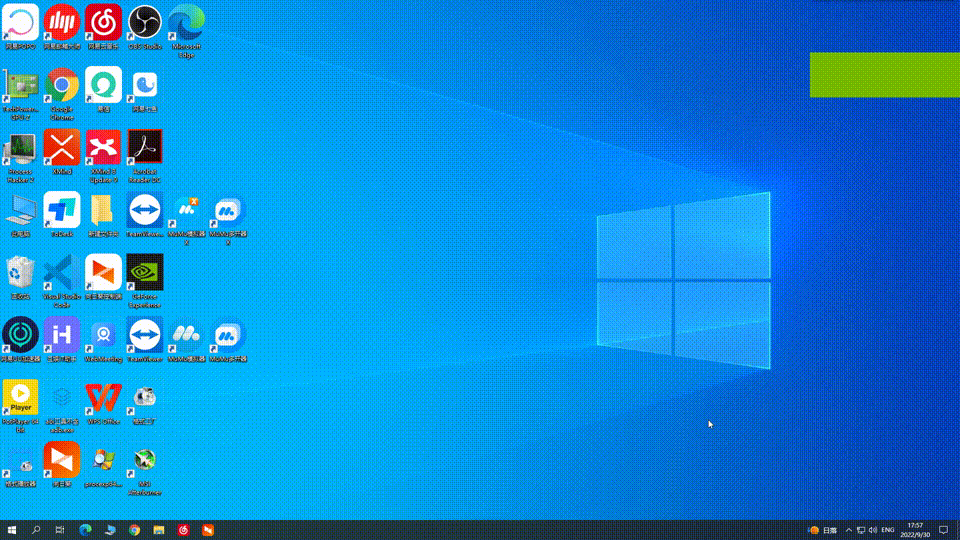Expand the hidden system tray icons
This screenshot has height=540, width=960.
click(x=849, y=530)
